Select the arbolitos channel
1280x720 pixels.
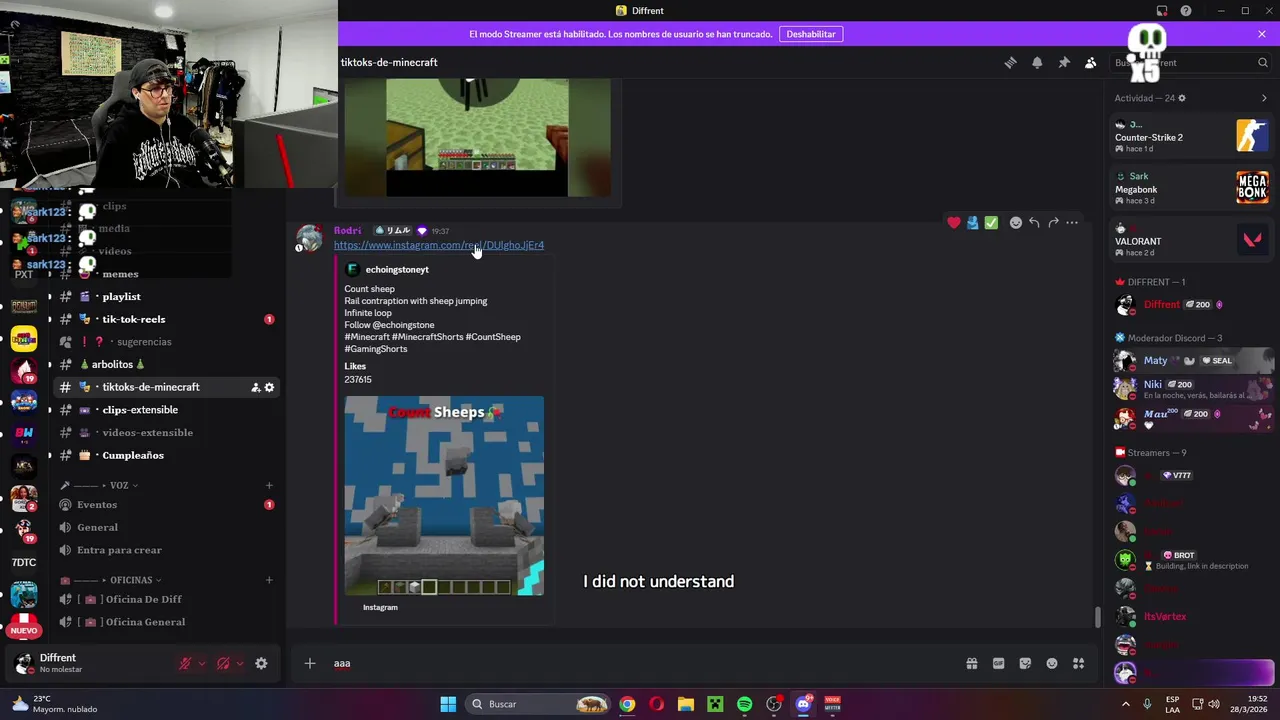click(x=166, y=364)
